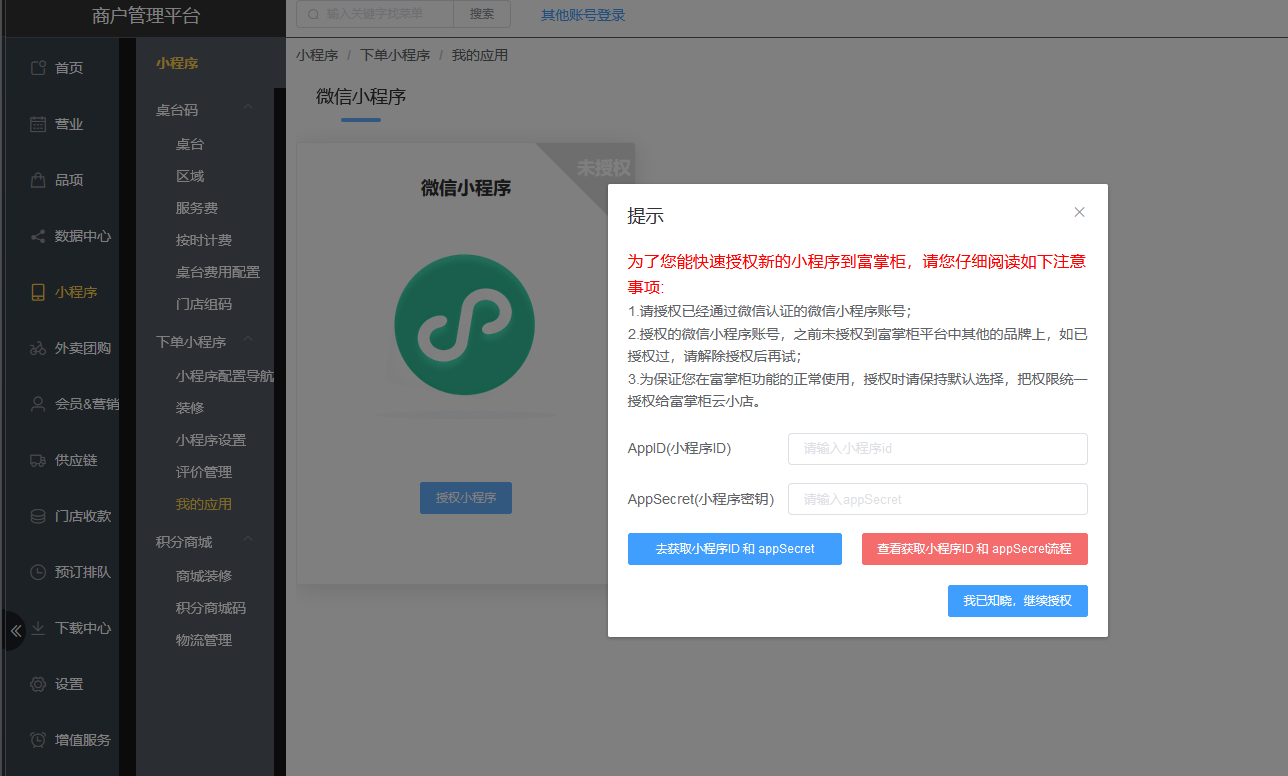The image size is (1288, 776).
Task: Open 装修 submenu item
Action: point(190,408)
